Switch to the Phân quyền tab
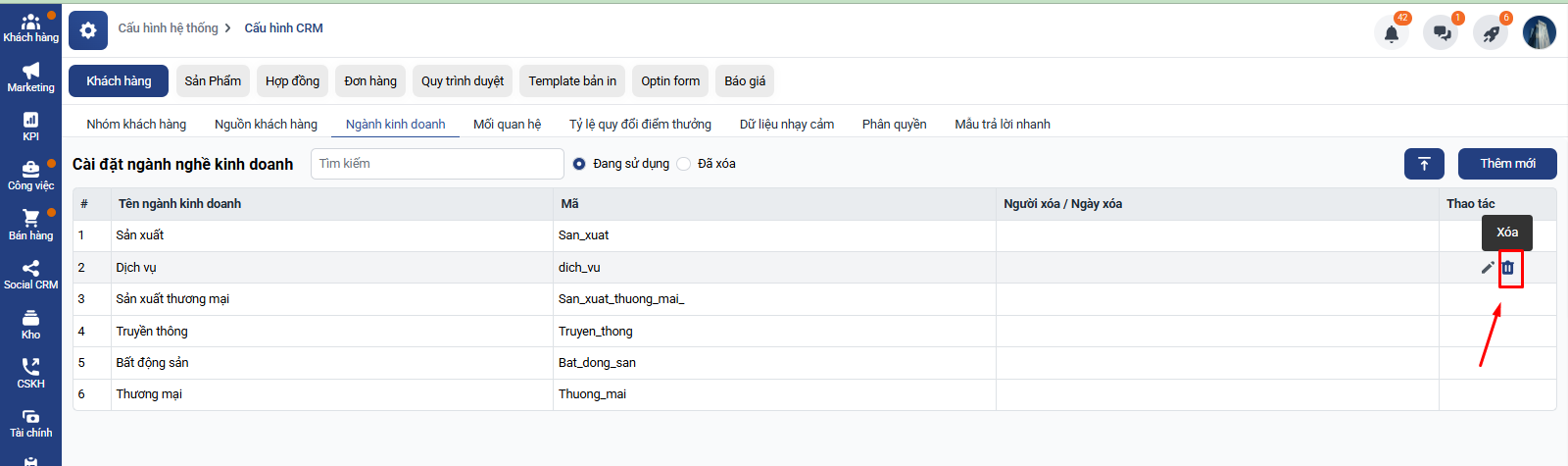1568x466 pixels. [894, 124]
